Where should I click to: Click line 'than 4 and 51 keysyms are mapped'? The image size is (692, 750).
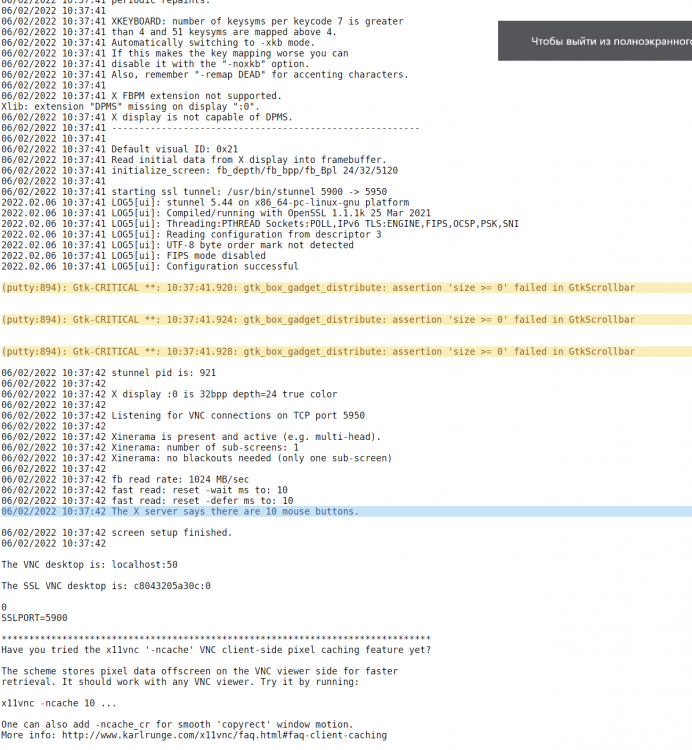click(169, 32)
